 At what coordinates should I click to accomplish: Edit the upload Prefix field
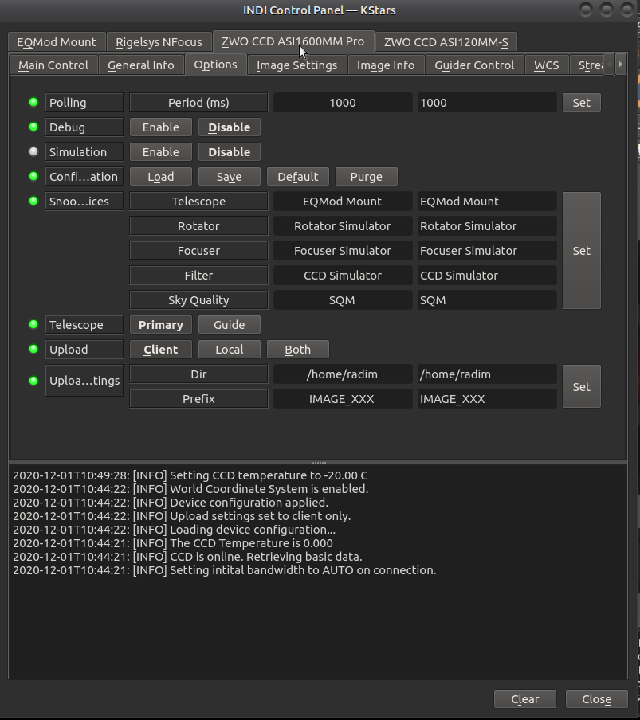tap(487, 399)
